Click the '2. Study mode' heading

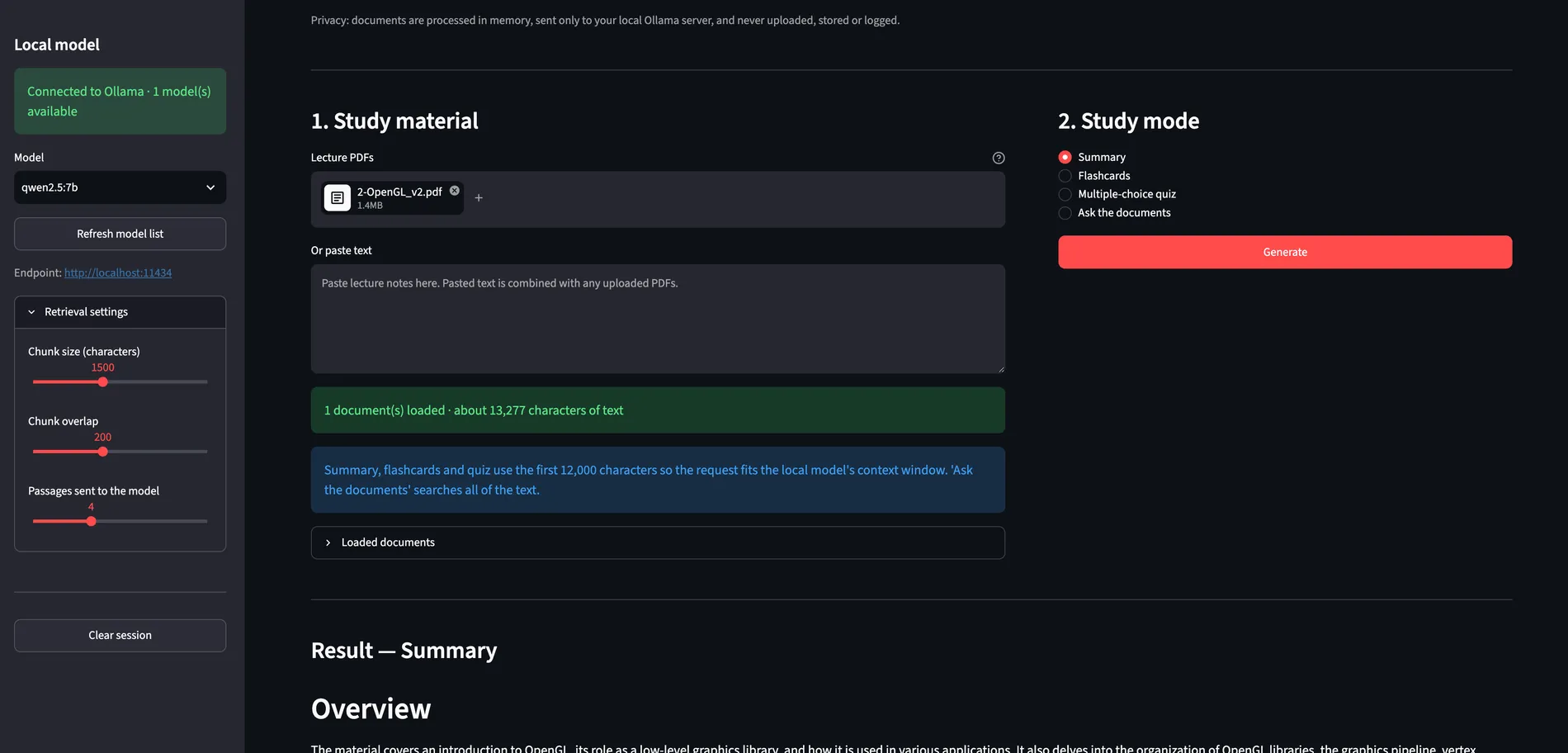1128,121
